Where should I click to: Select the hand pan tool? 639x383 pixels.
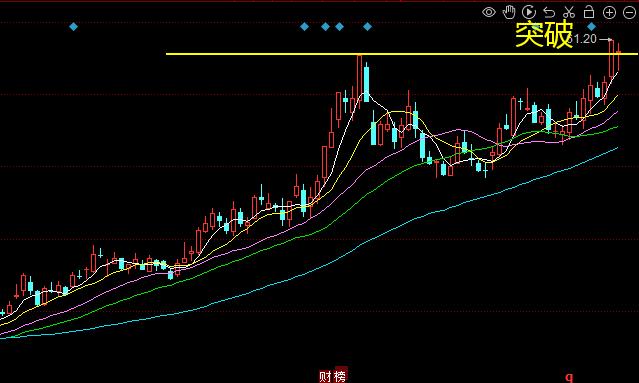pos(509,12)
